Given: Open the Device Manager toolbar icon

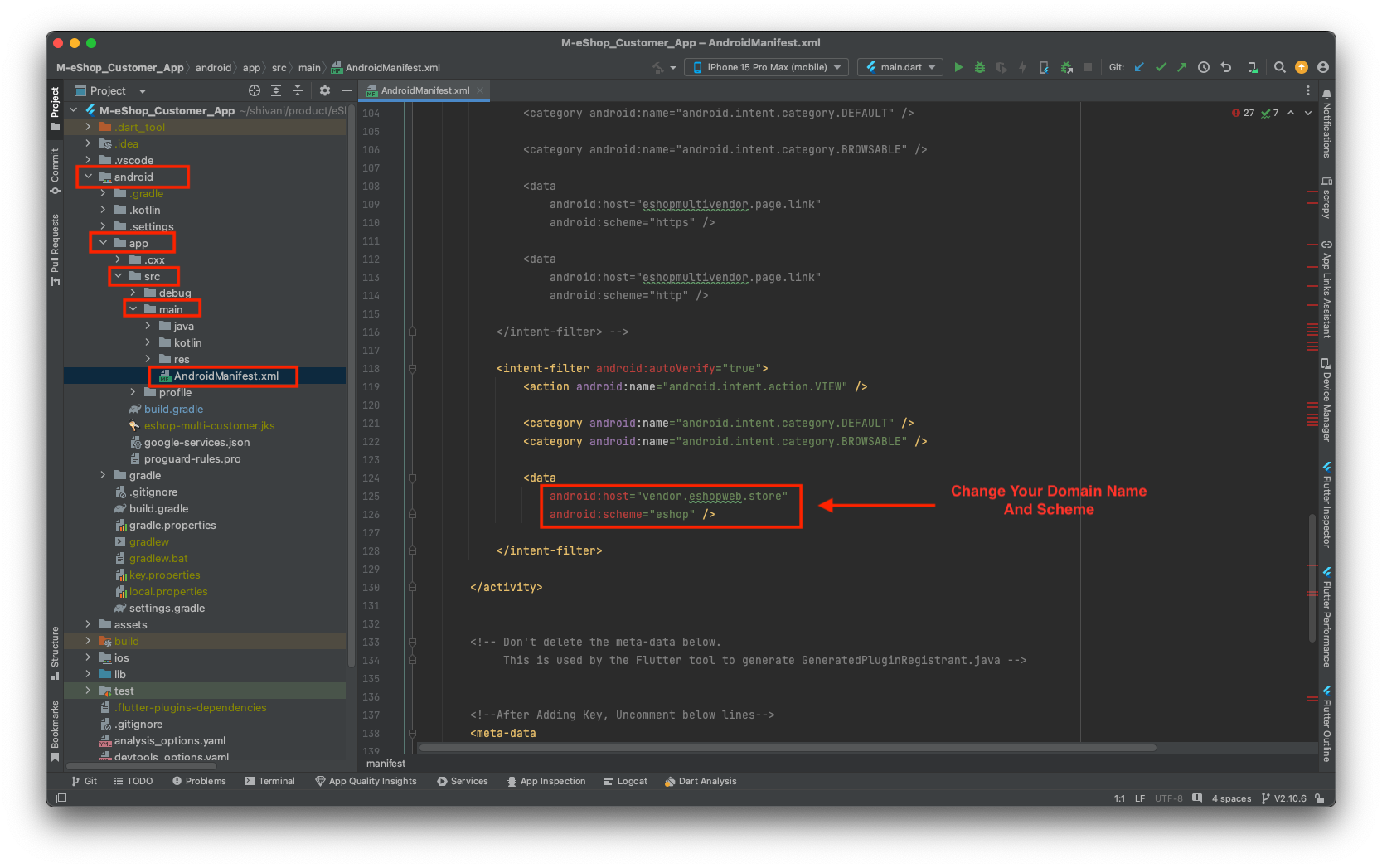Looking at the screenshot, I should pyautogui.click(x=1253, y=67).
